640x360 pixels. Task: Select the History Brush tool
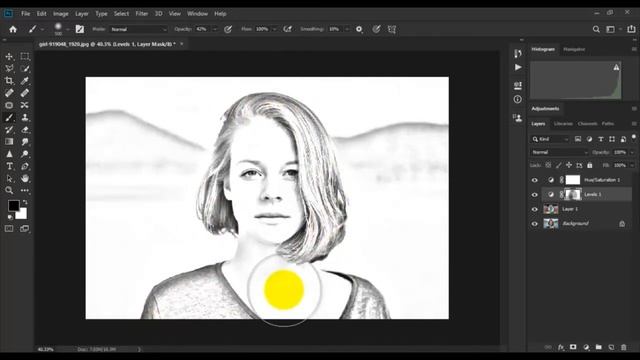click(9, 130)
